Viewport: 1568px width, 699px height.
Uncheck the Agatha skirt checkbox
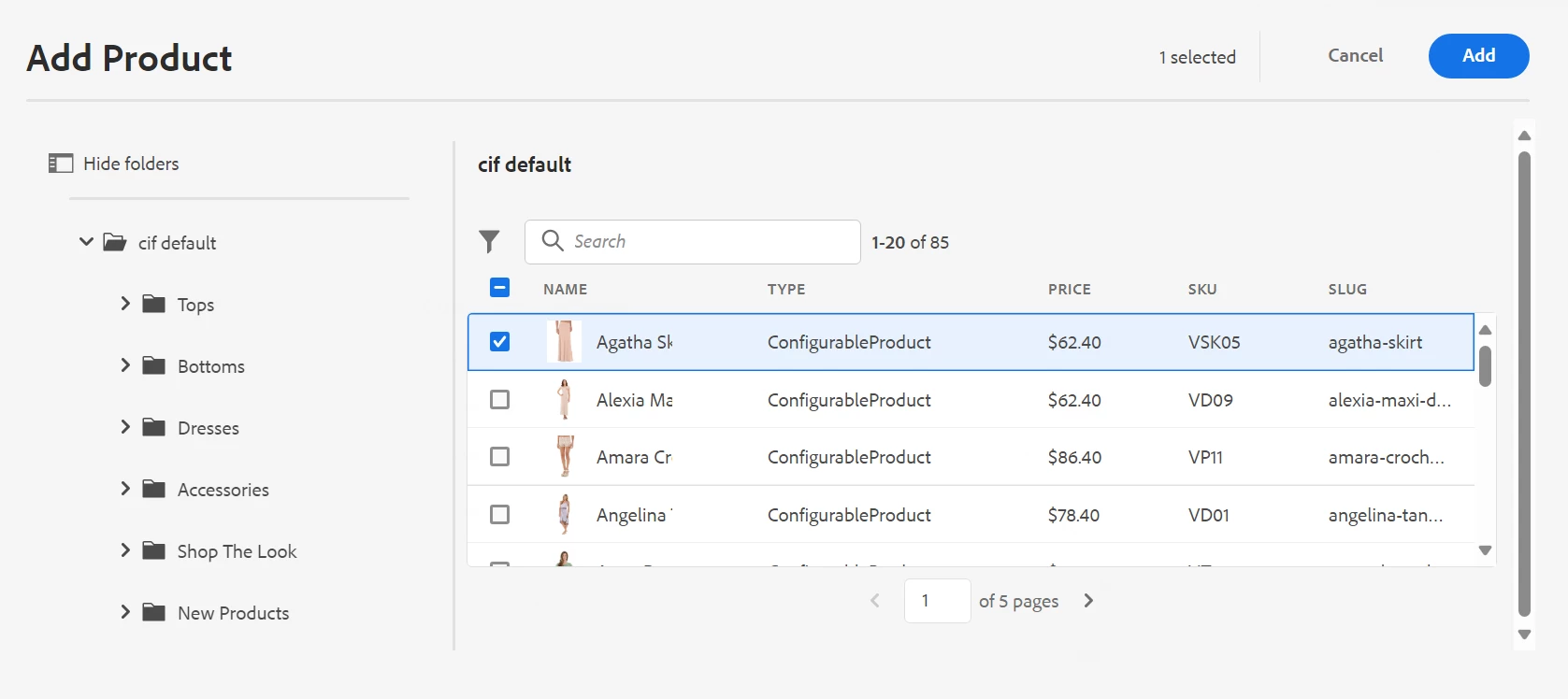[x=500, y=342]
